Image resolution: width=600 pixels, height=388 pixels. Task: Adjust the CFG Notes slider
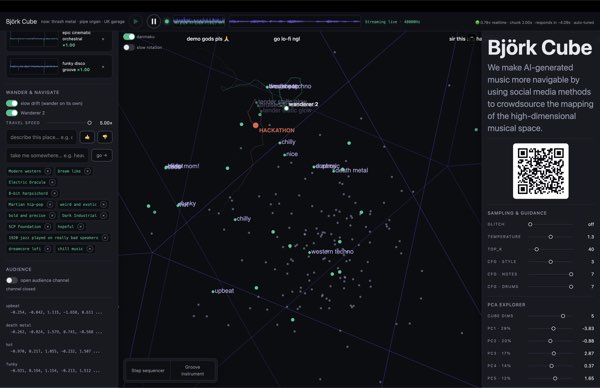click(x=571, y=274)
